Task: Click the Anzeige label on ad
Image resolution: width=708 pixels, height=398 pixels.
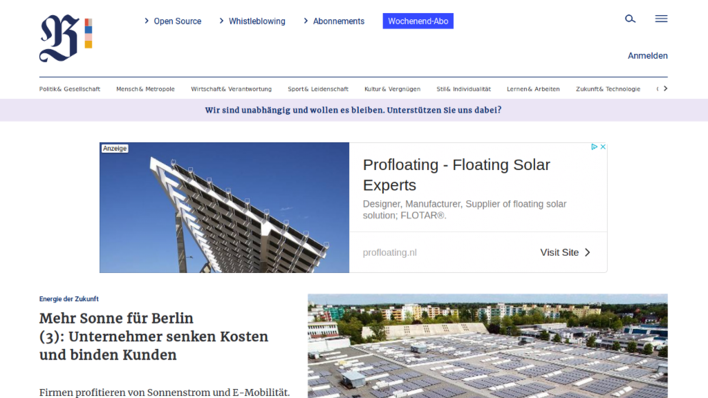Action: (x=115, y=148)
